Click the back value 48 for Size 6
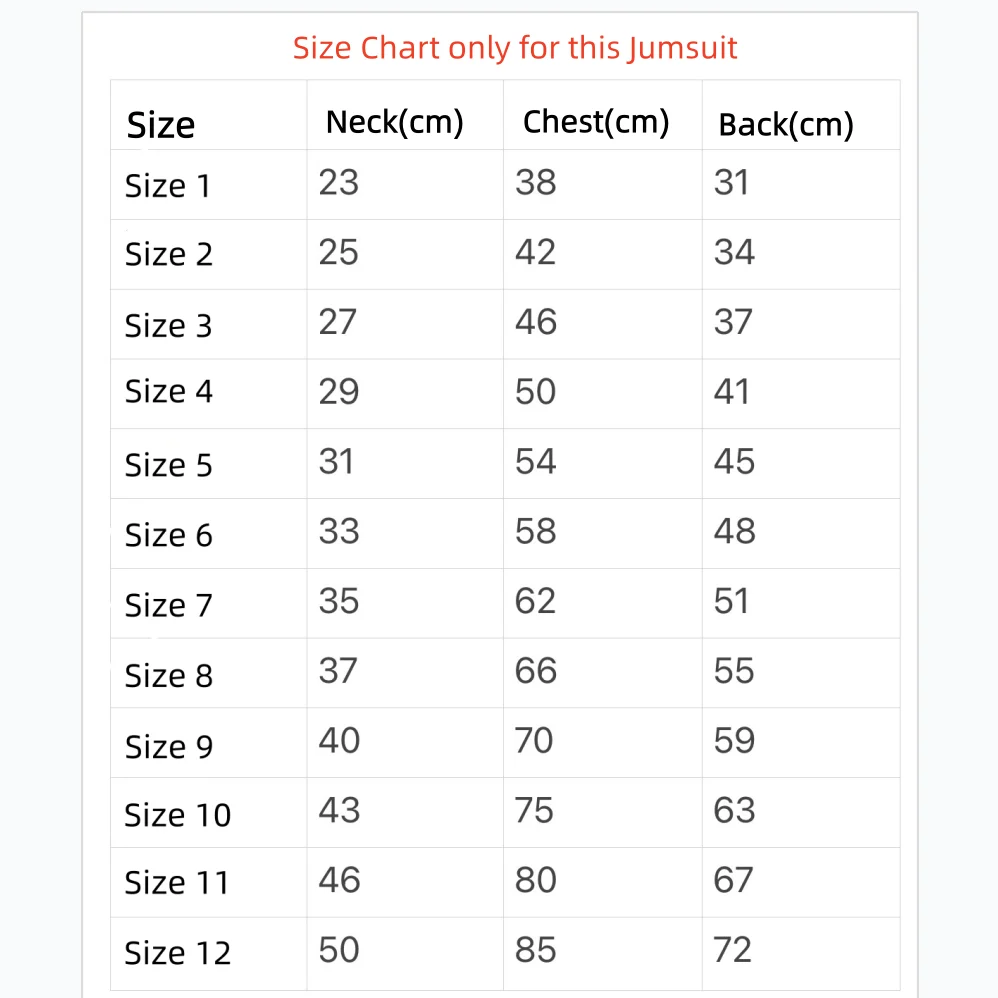 [733, 531]
